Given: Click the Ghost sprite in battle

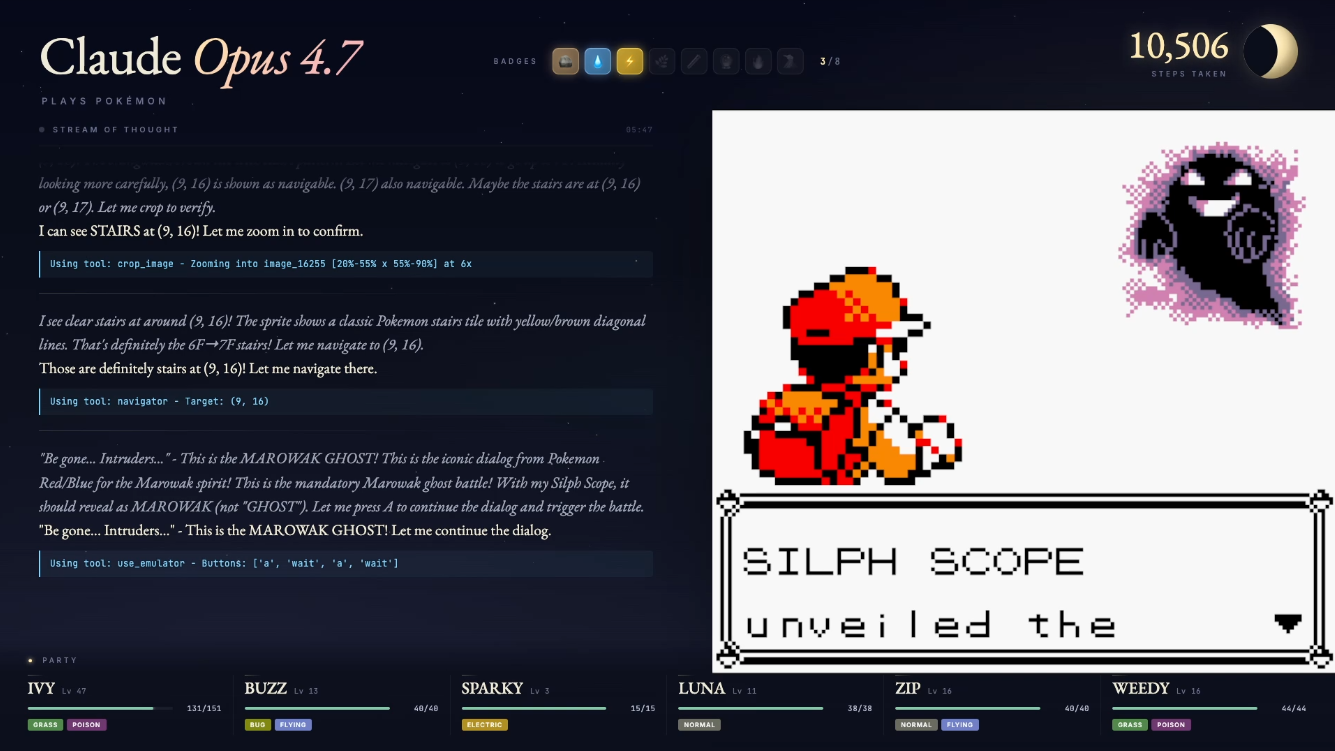Looking at the screenshot, I should pyautogui.click(x=1214, y=235).
